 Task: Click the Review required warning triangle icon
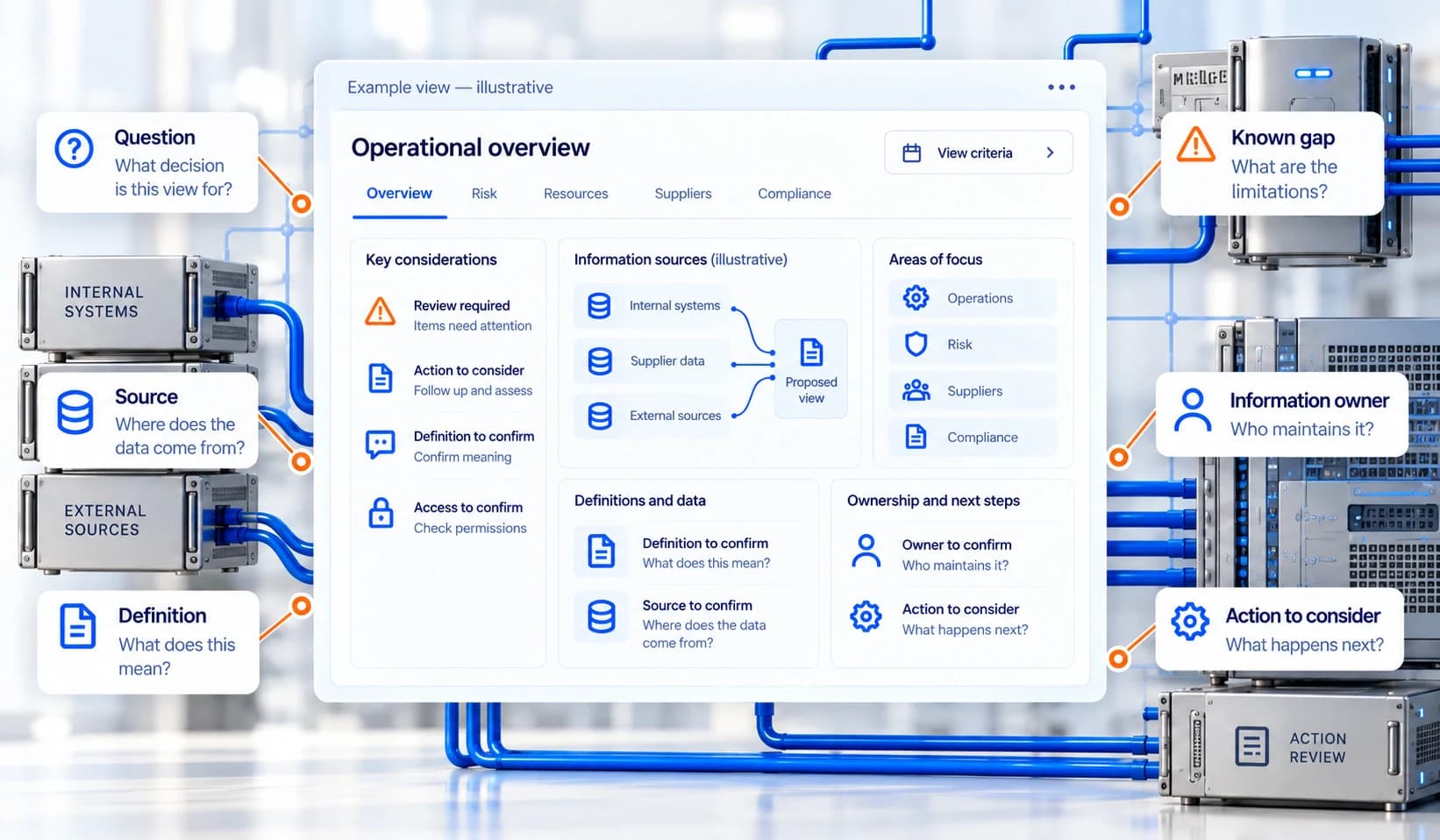(380, 311)
